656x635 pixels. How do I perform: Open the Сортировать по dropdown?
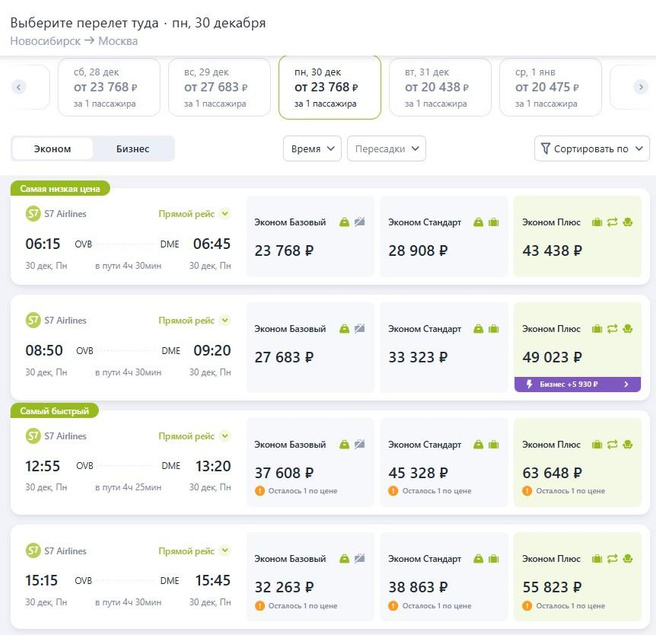pyautogui.click(x=592, y=149)
